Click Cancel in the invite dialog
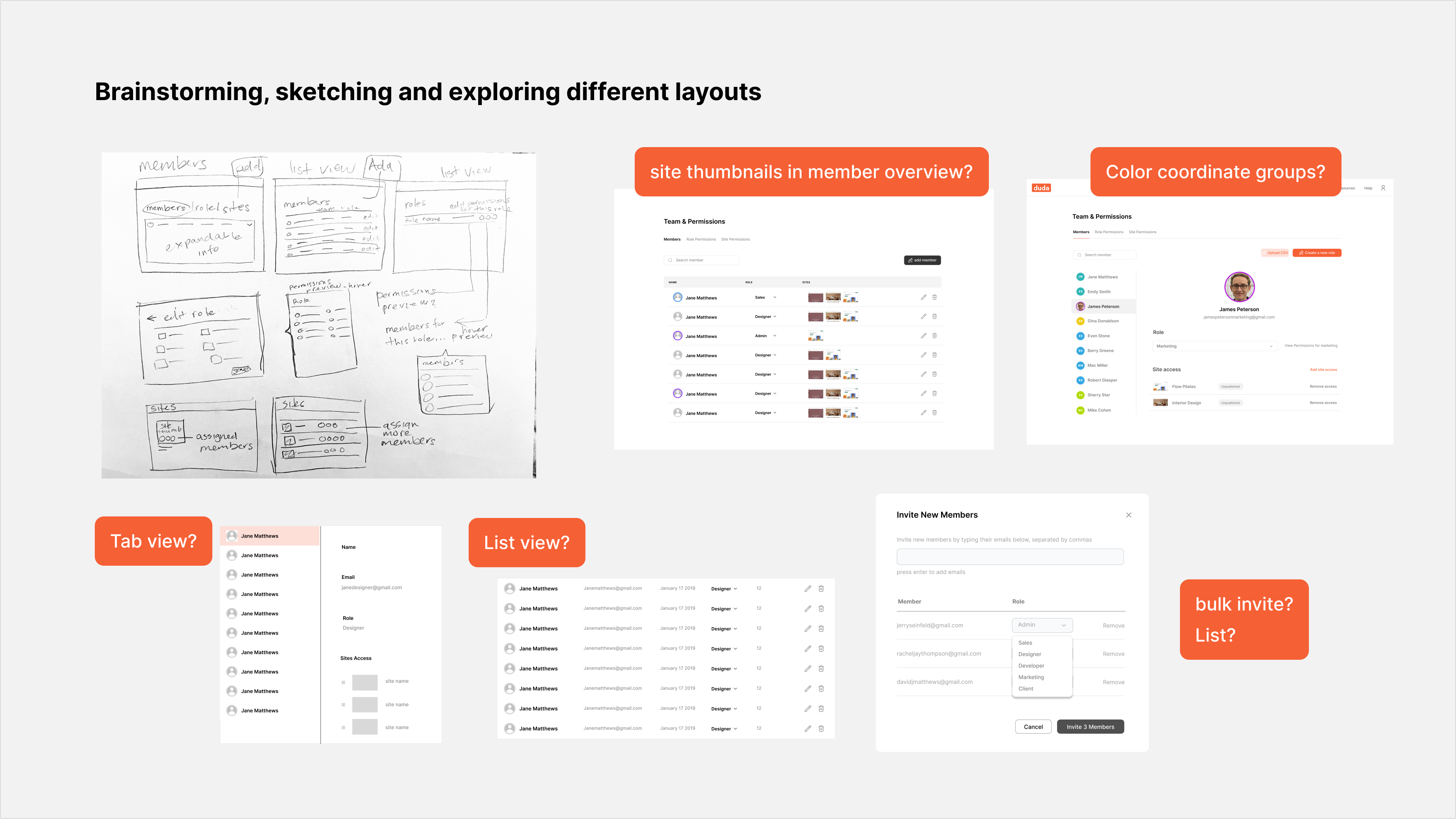 coord(1033,727)
